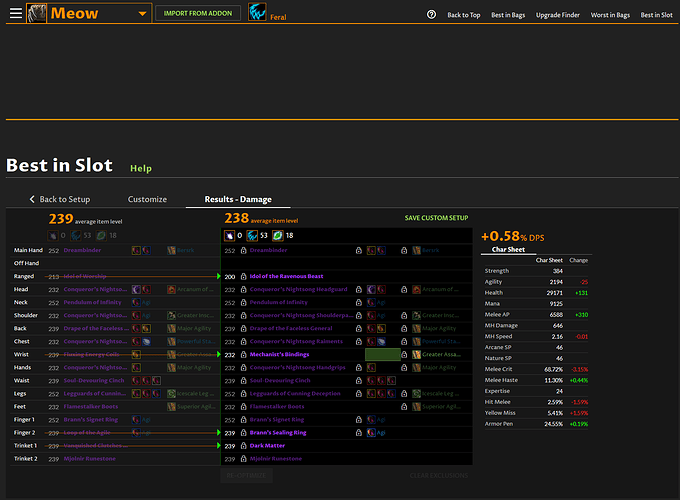Click the +0.58% DPS value

[513, 236]
